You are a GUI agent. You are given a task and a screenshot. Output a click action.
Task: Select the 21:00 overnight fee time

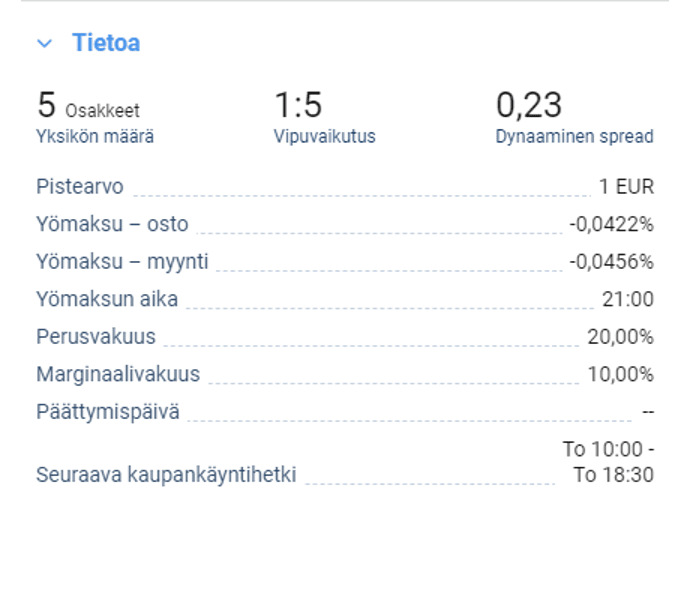tap(629, 299)
